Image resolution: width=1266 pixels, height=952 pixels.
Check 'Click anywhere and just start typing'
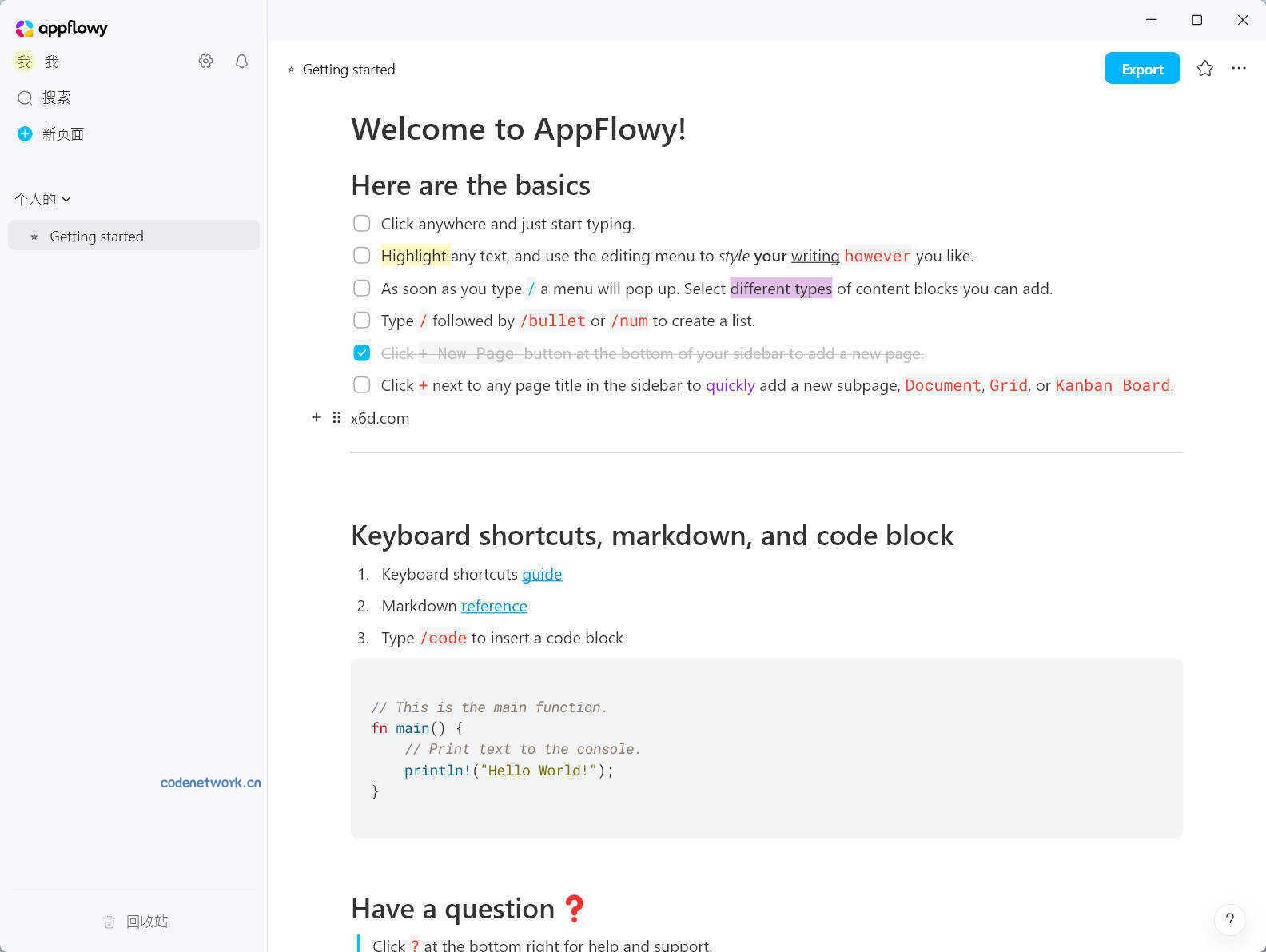tap(362, 224)
